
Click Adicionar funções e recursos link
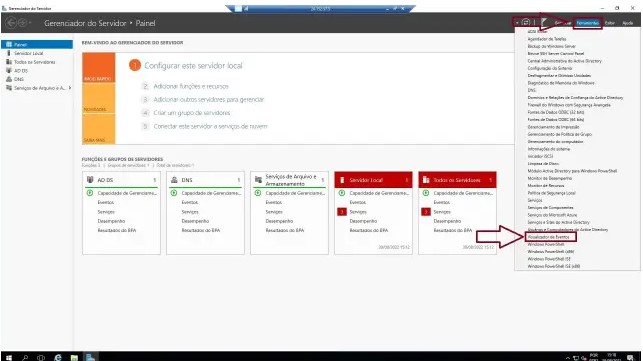pyautogui.click(x=191, y=86)
